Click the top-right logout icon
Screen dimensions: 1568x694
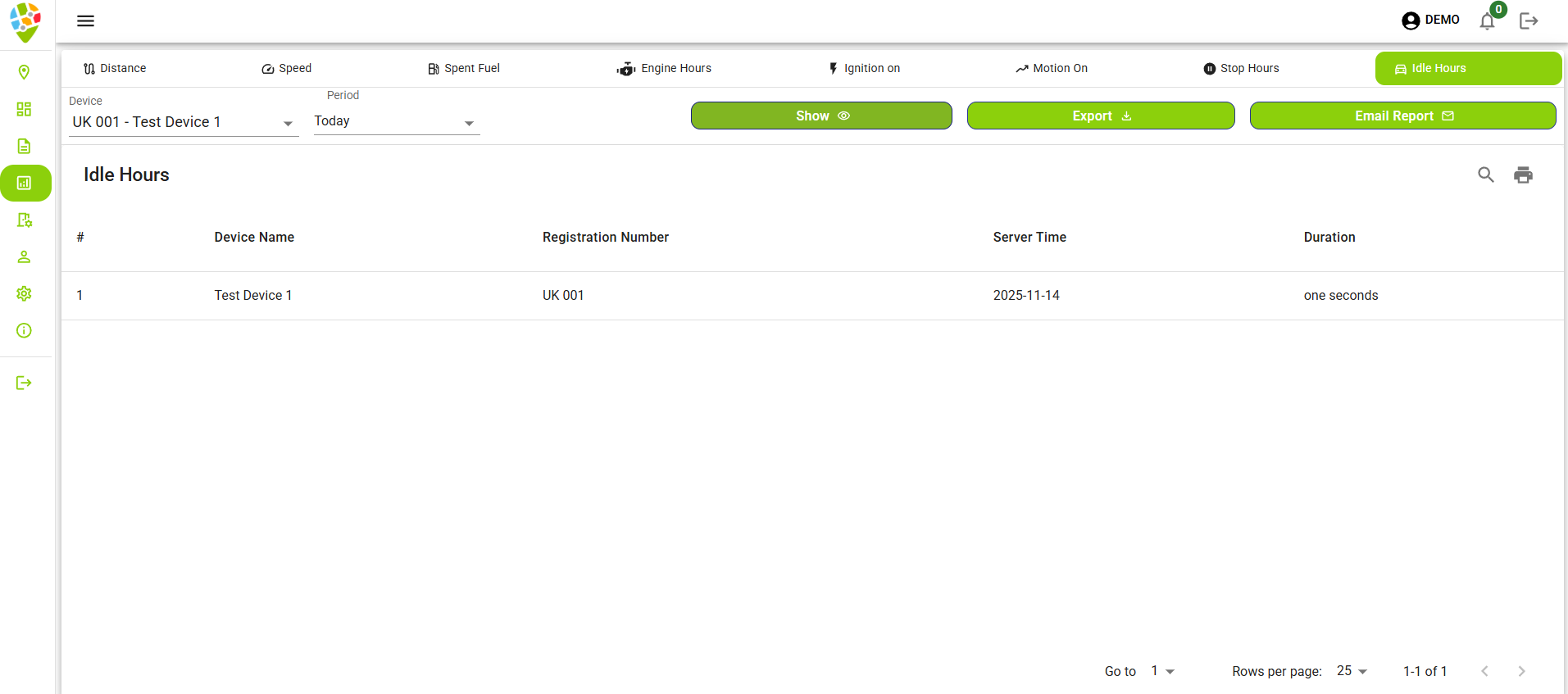(x=1528, y=20)
